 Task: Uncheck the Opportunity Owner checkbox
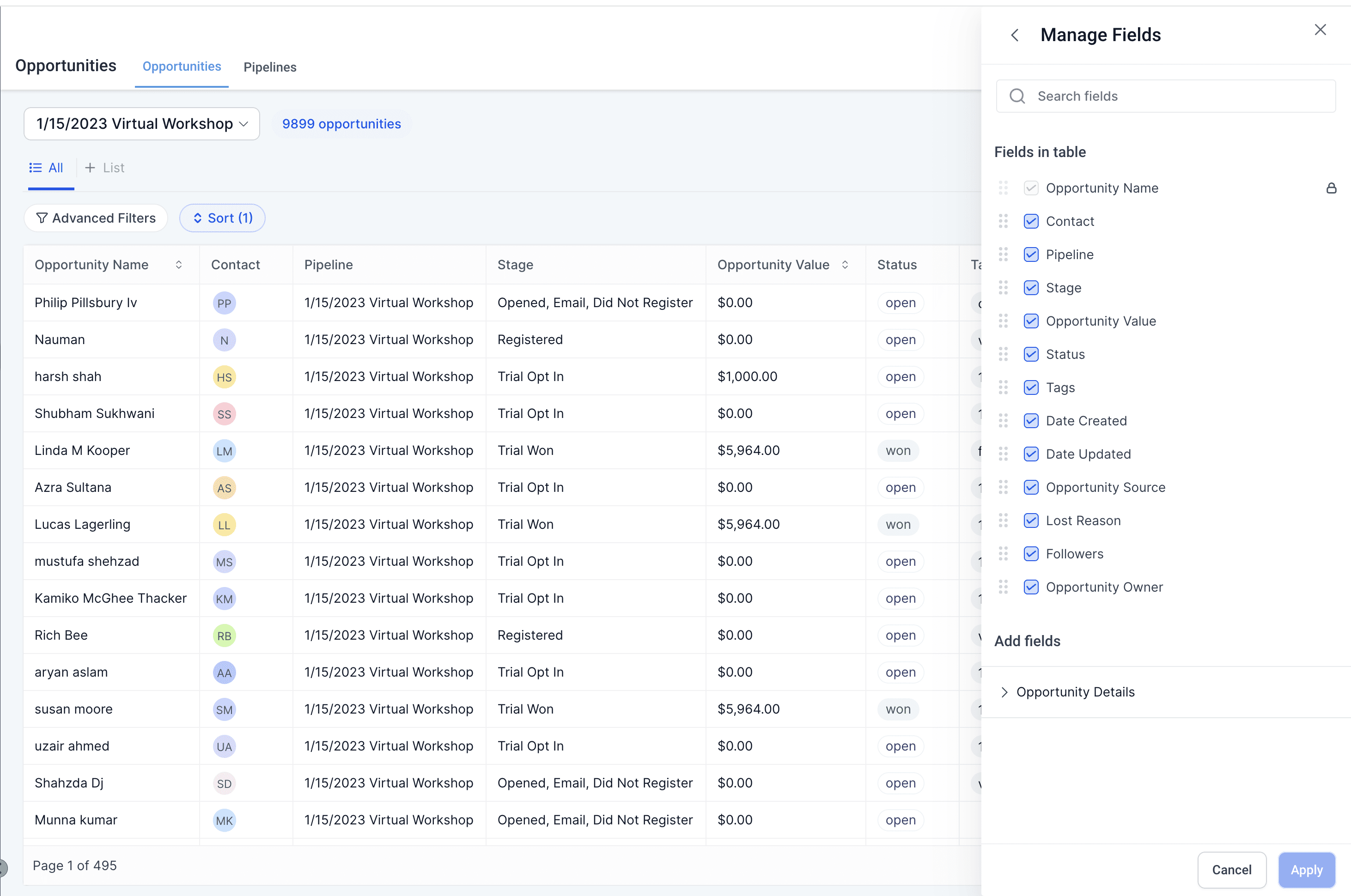coord(1031,587)
